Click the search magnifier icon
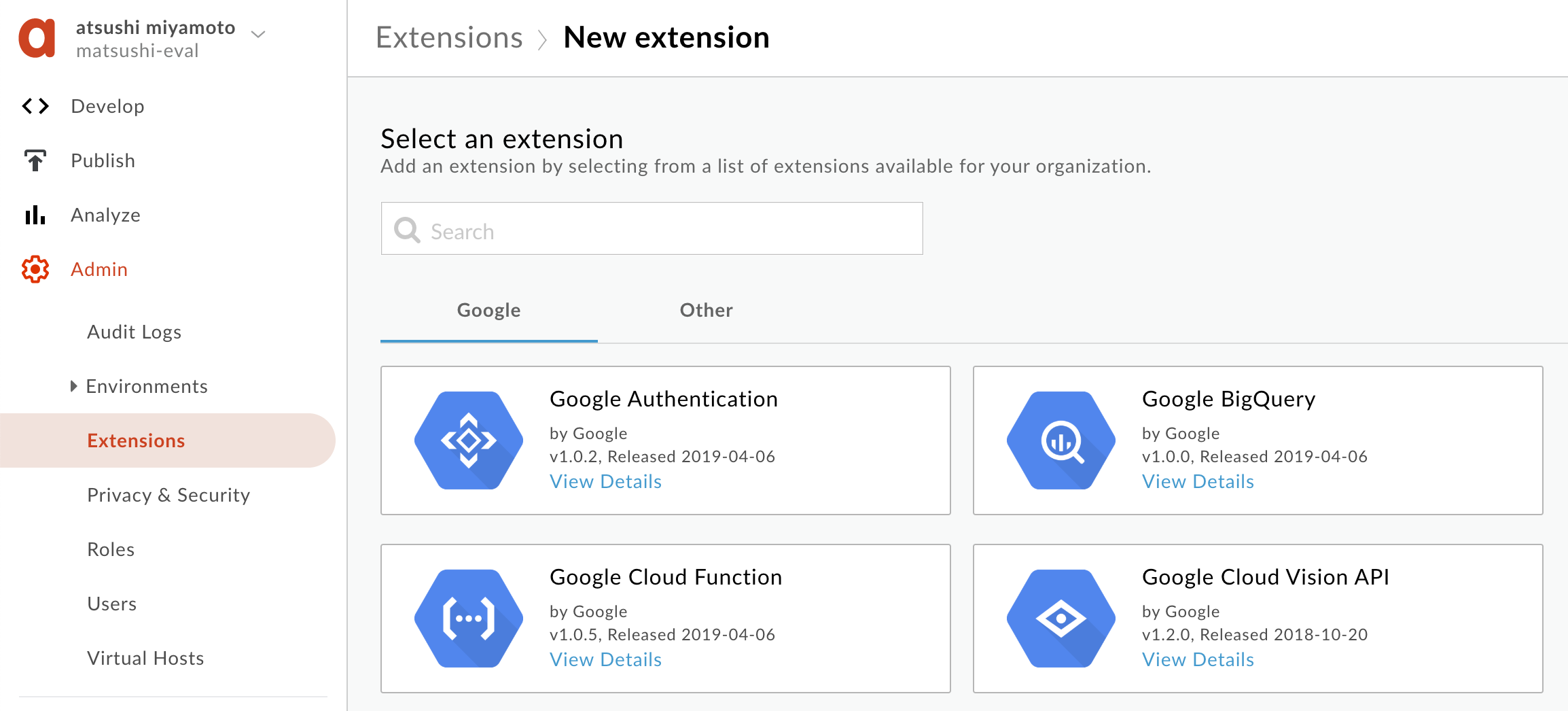Screen dimensions: 1568x711 pyautogui.click(x=407, y=230)
